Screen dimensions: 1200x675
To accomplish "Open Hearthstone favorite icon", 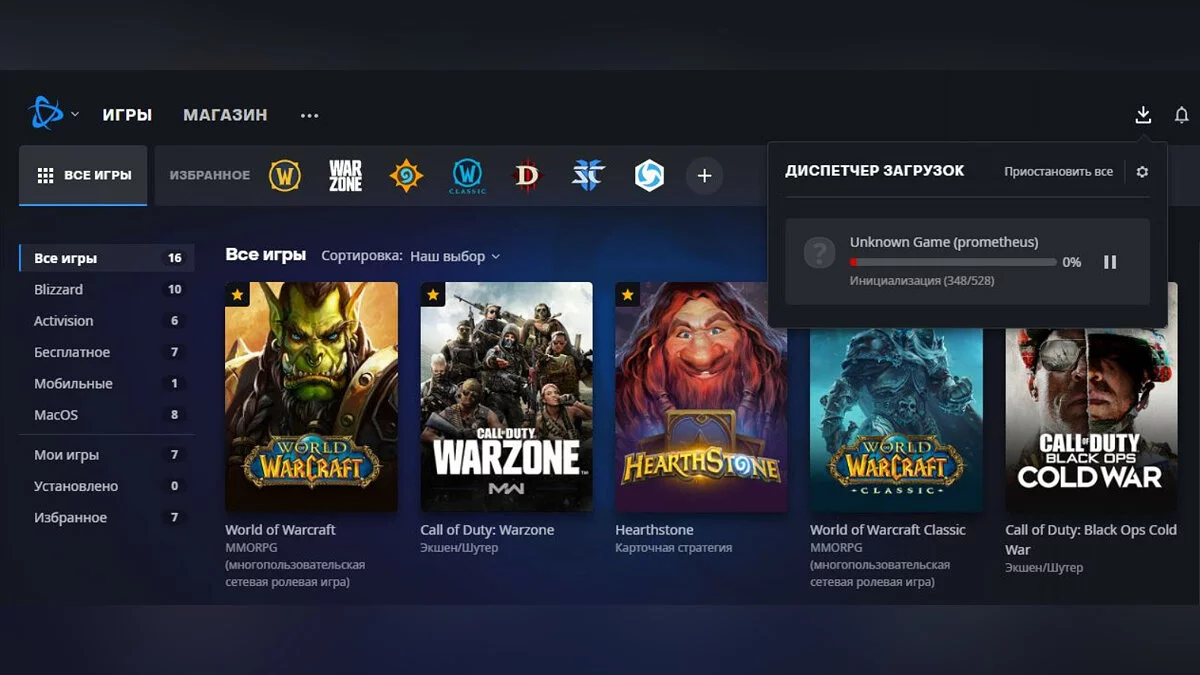I will tap(406, 176).
